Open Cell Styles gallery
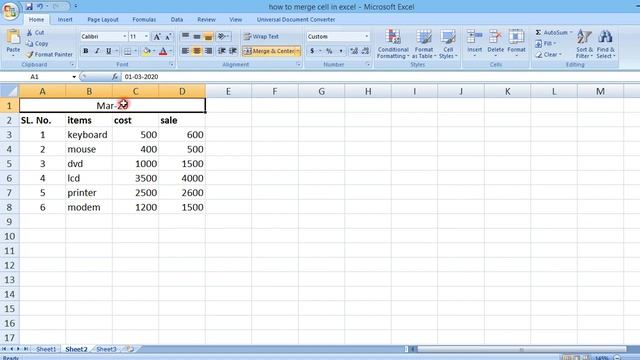The height and width of the screenshot is (360, 640). point(448,44)
